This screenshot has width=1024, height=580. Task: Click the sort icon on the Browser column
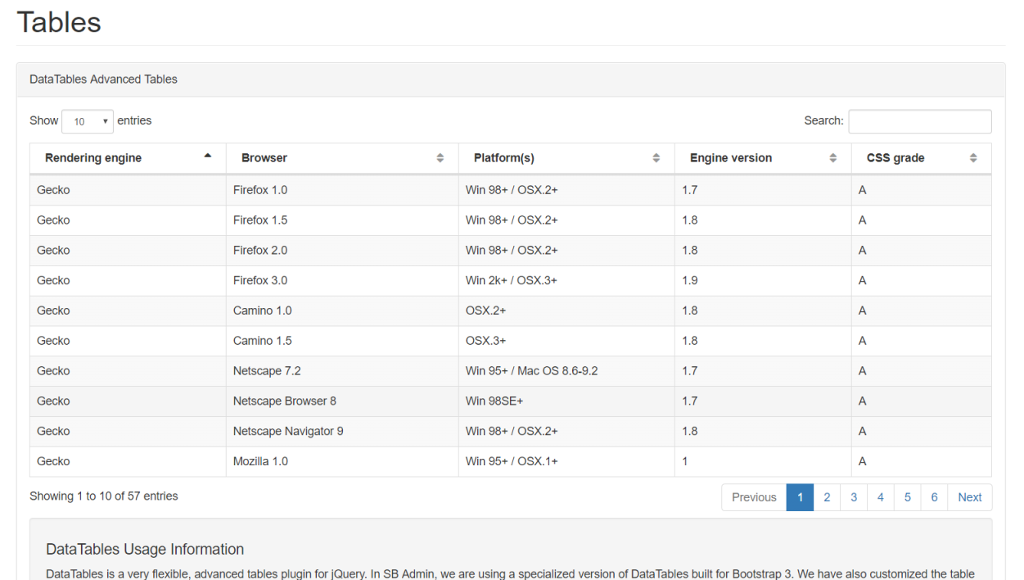[x=440, y=157]
